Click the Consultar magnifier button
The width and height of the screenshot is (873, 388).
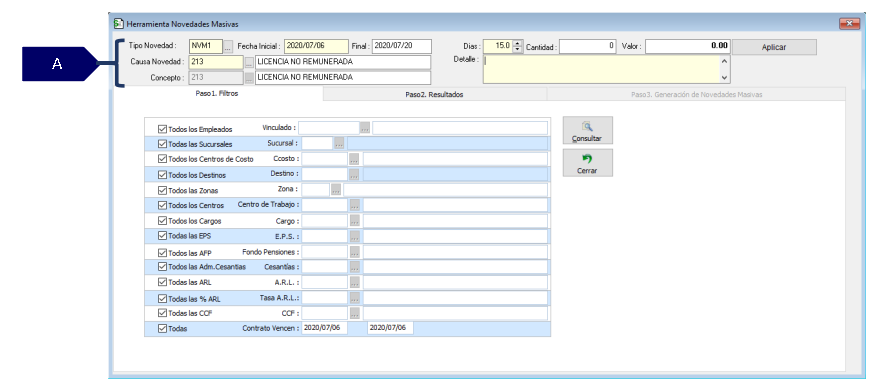point(587,130)
